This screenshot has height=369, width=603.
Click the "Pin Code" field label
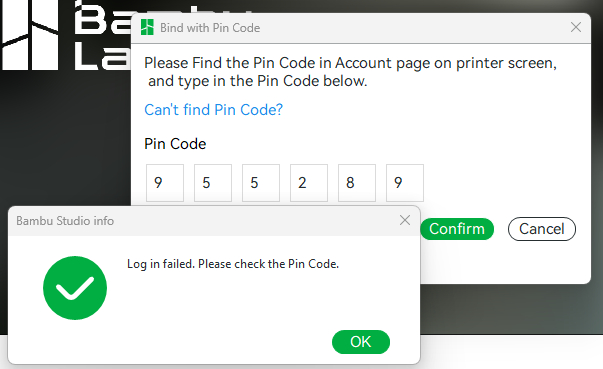tap(175, 144)
